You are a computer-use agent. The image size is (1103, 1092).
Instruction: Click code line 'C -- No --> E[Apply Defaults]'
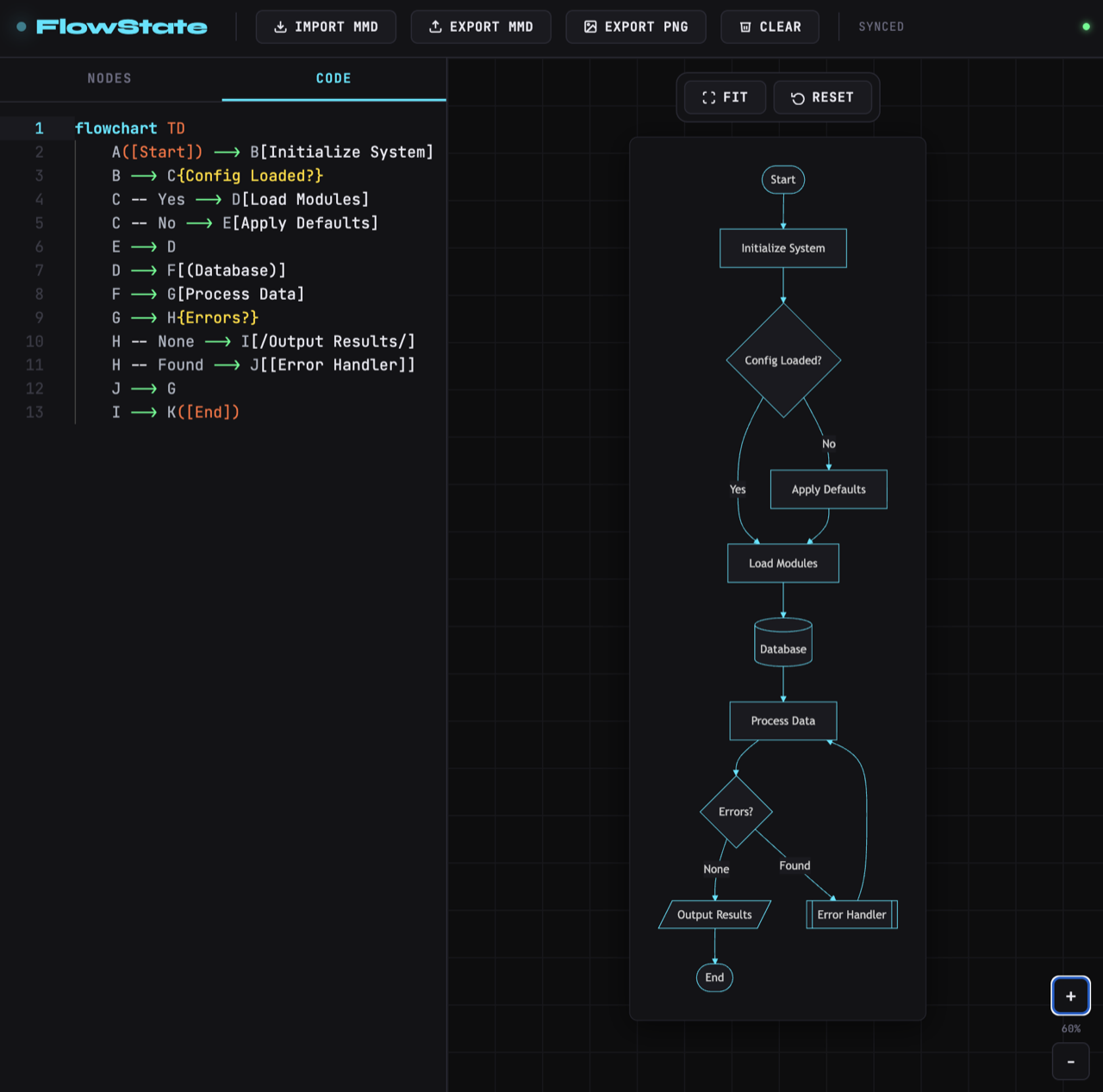245,223
